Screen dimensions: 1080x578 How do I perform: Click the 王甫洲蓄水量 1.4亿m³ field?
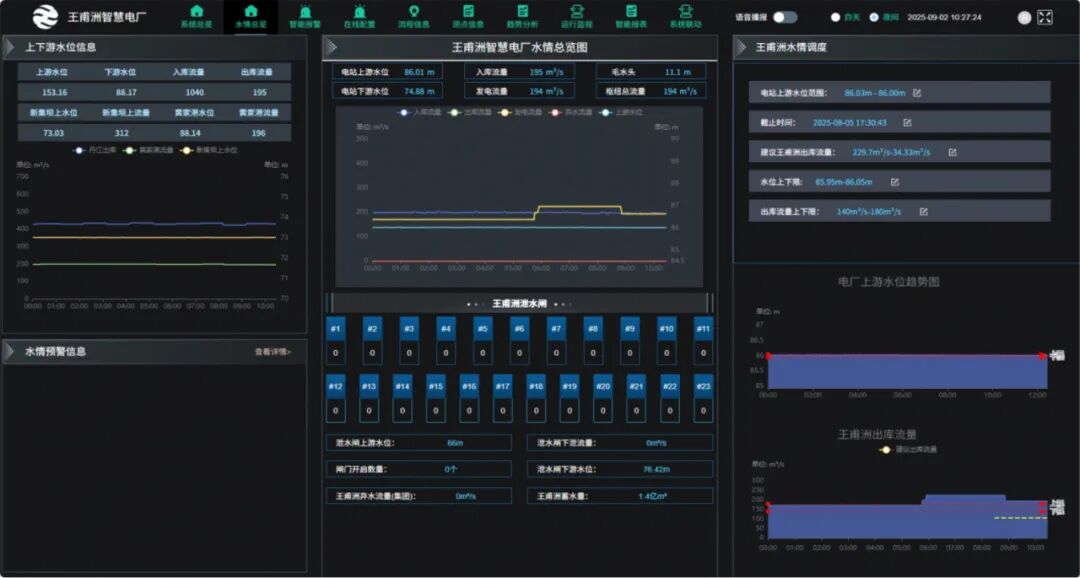[620, 496]
